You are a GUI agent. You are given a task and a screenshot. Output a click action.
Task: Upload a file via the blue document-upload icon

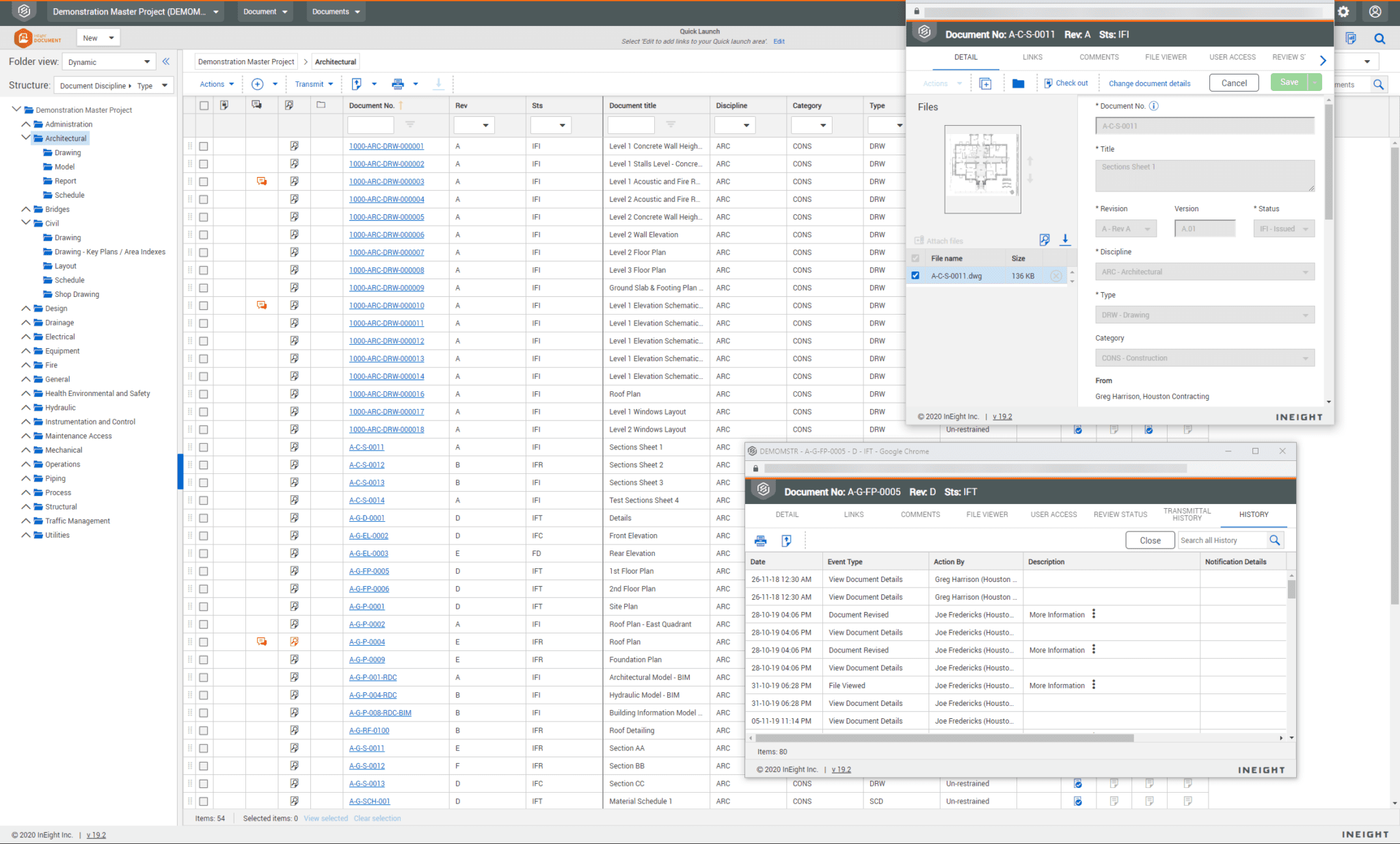point(356,83)
